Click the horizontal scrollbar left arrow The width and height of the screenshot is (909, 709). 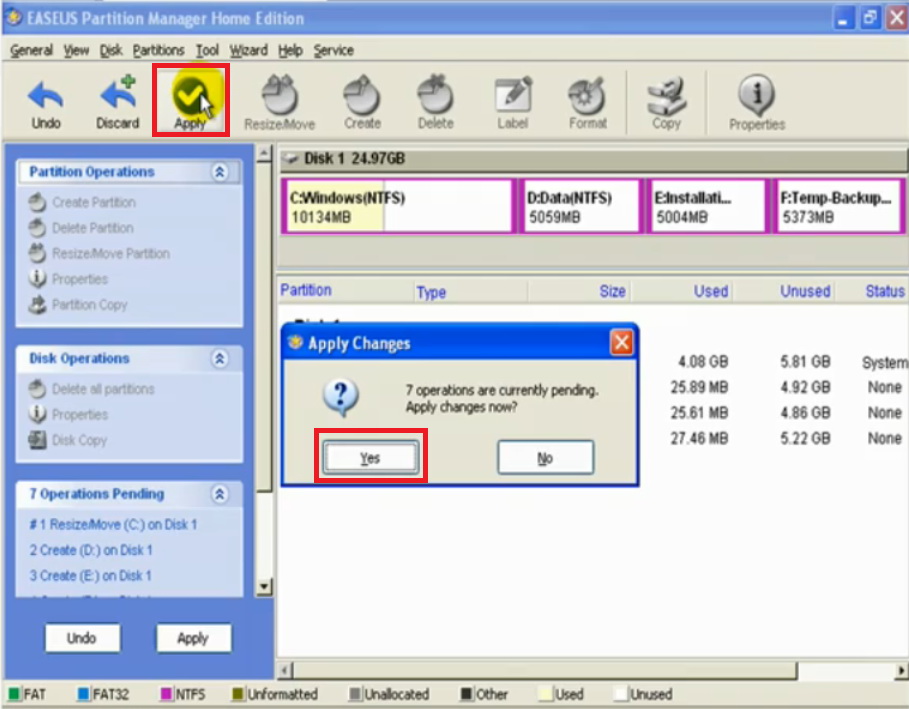pos(285,671)
